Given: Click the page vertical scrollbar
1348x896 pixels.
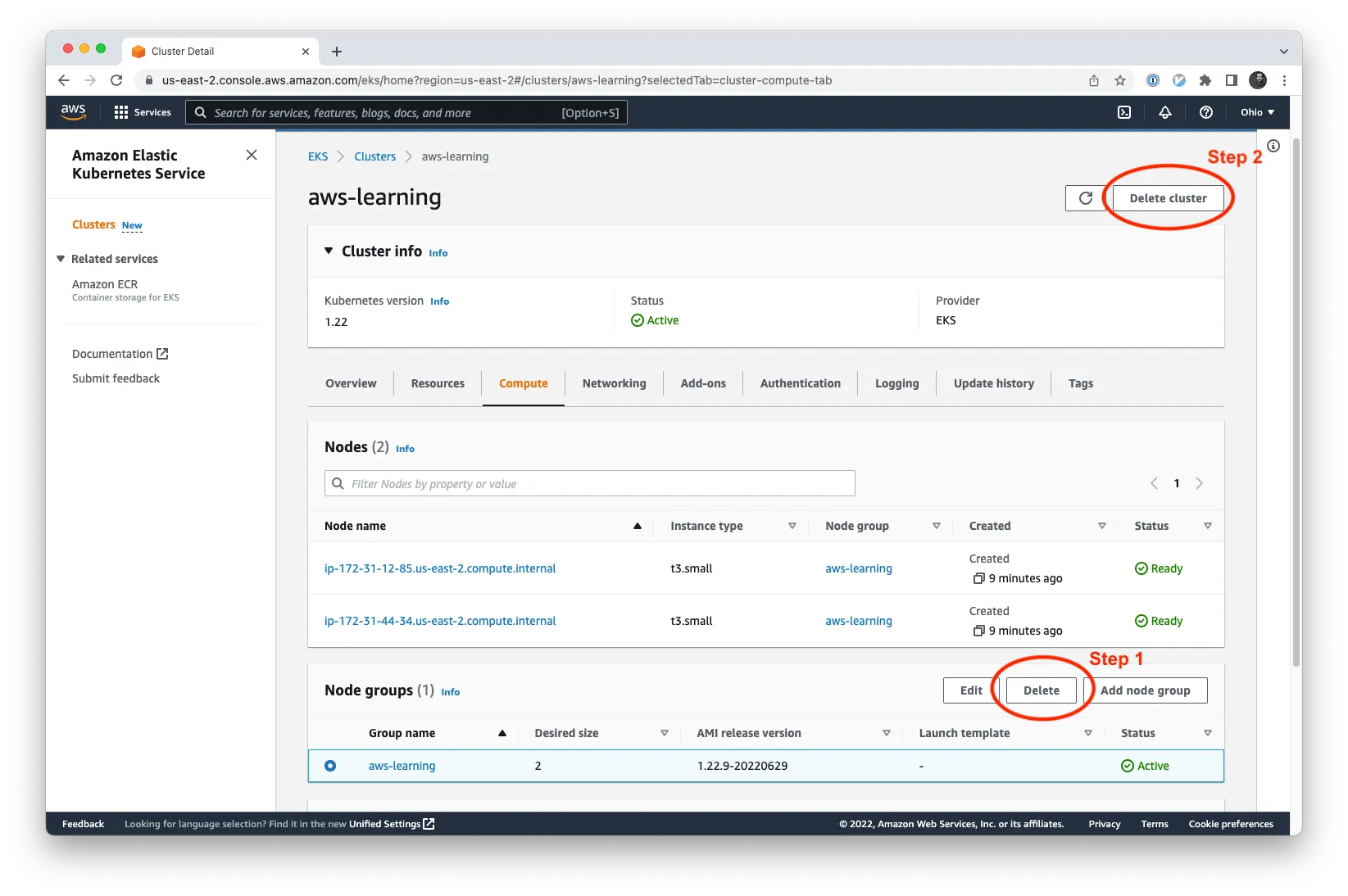Looking at the screenshot, I should 1296,401.
